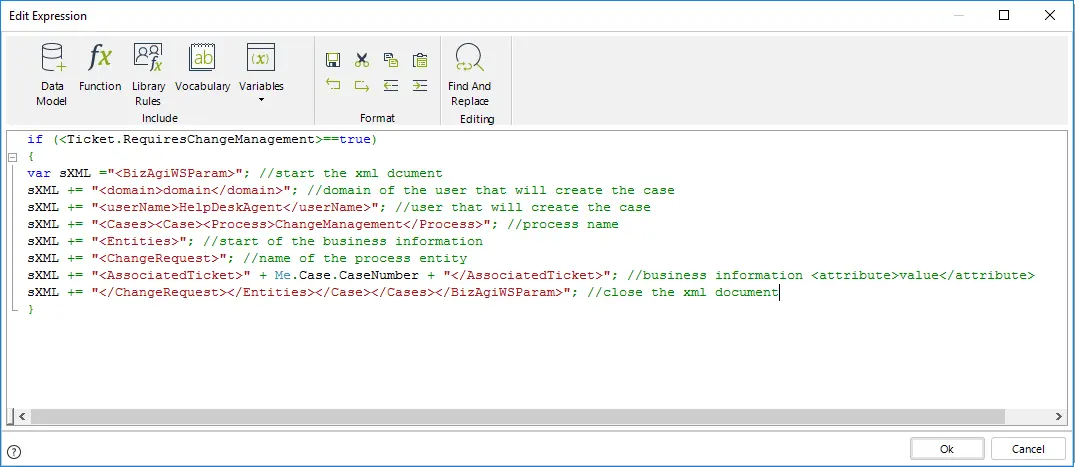Expand the Variables dropdown arrow
The image size is (1075, 467).
(261, 101)
